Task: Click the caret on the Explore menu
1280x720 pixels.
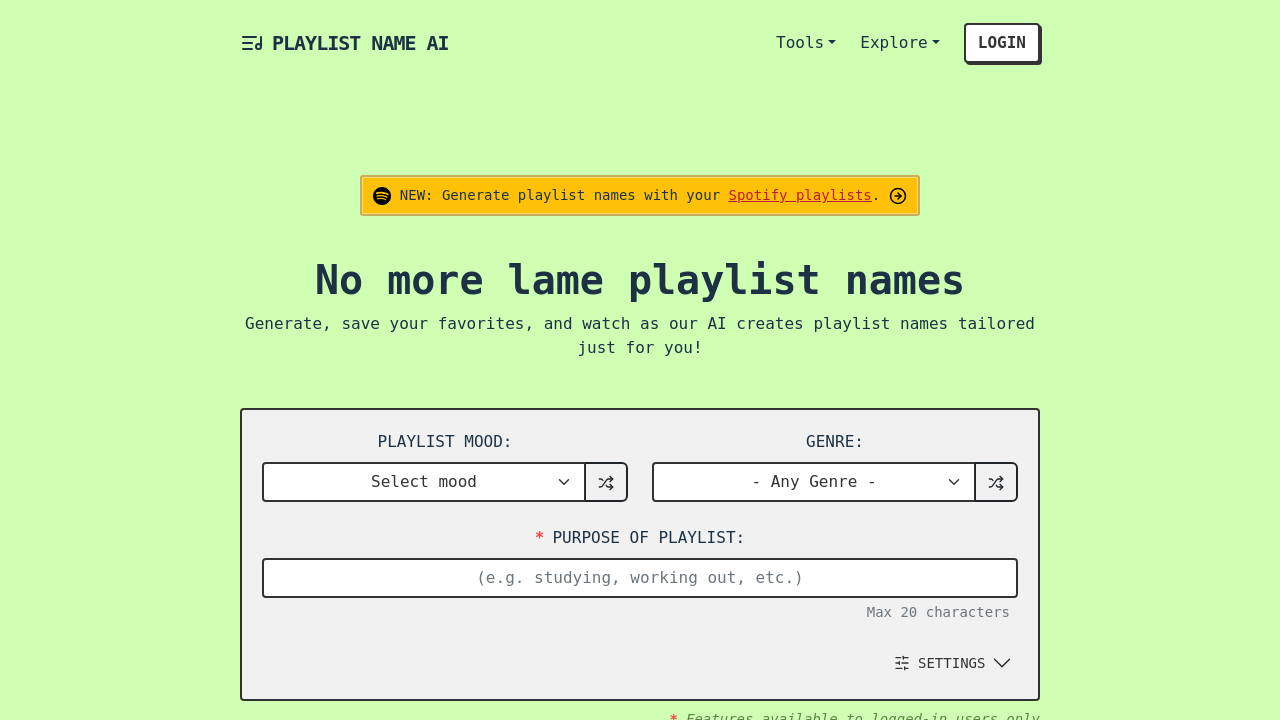Action: 936,41
